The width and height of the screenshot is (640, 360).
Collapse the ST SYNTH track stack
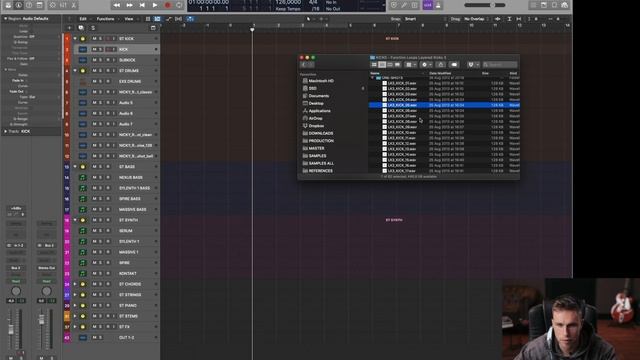[x=75, y=220]
